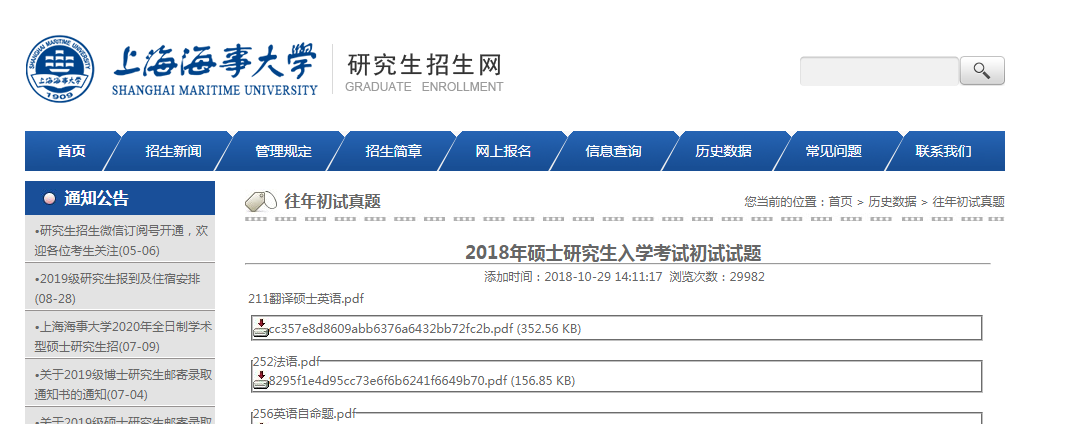Download the cc357e8d8609abb6376a6432bb72fc2b.pdf file link
Viewport: 1066px width, 424px height.
tap(391, 329)
